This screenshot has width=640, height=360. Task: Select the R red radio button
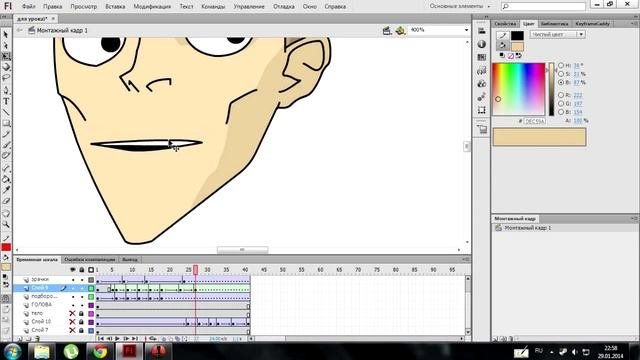(561, 95)
